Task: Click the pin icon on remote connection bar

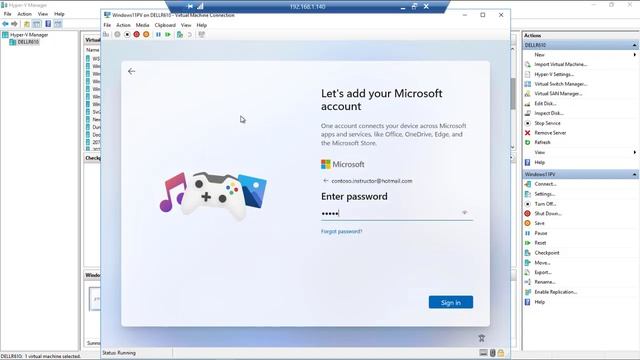Action: 190,7
